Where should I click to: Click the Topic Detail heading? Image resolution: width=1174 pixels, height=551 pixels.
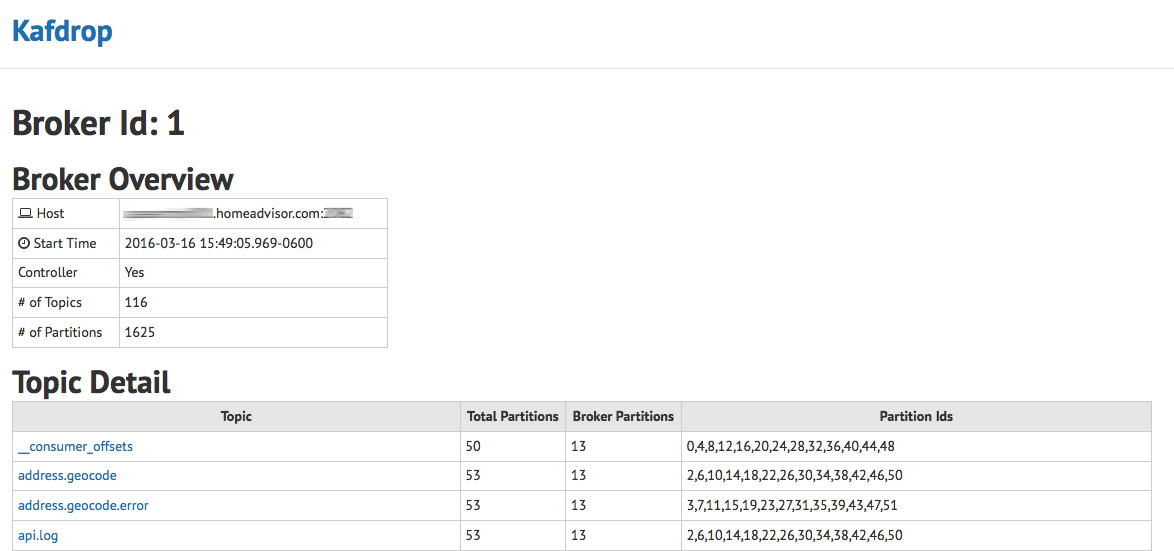(91, 382)
